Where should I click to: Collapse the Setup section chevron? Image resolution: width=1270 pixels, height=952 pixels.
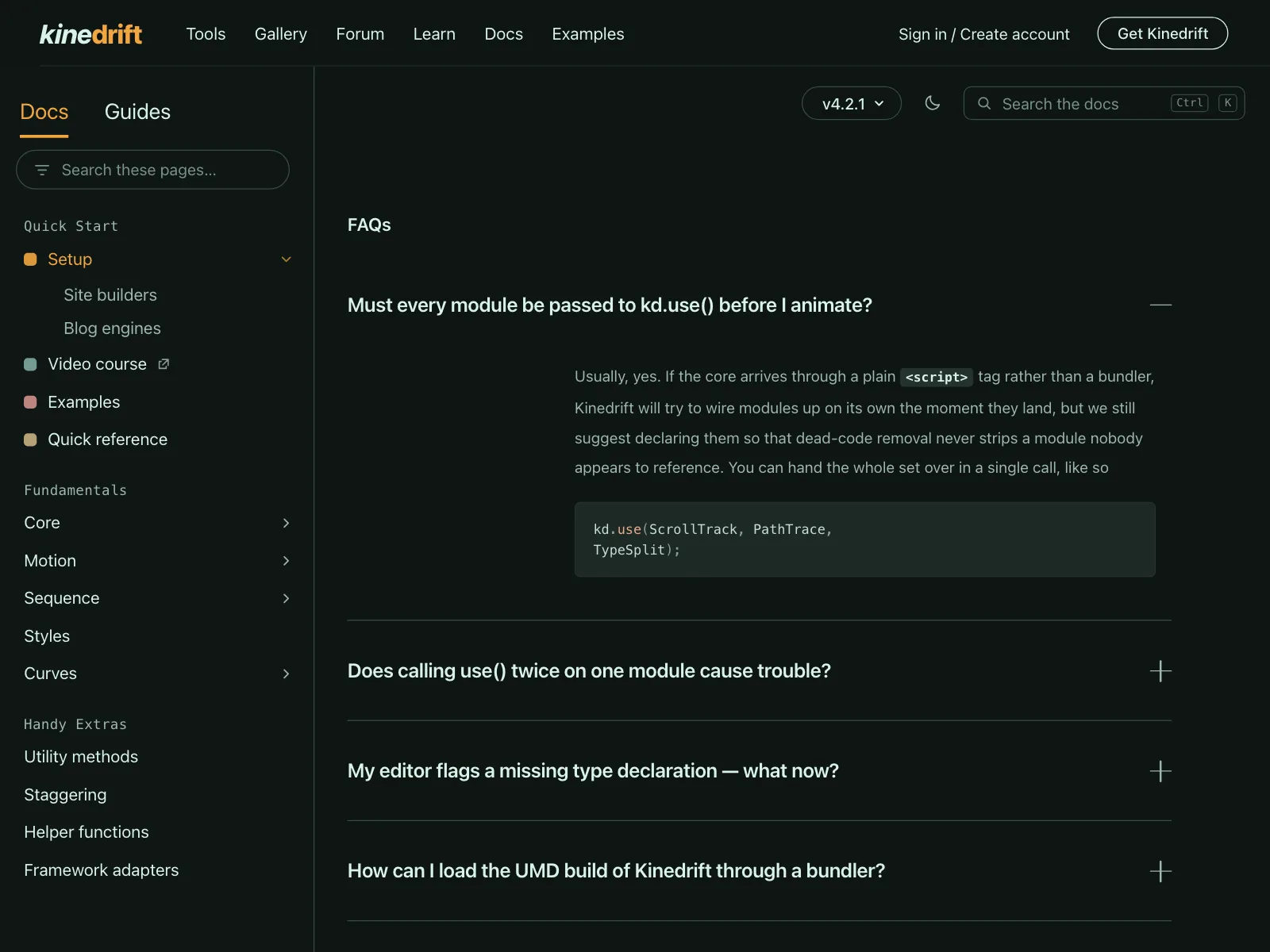tap(287, 259)
